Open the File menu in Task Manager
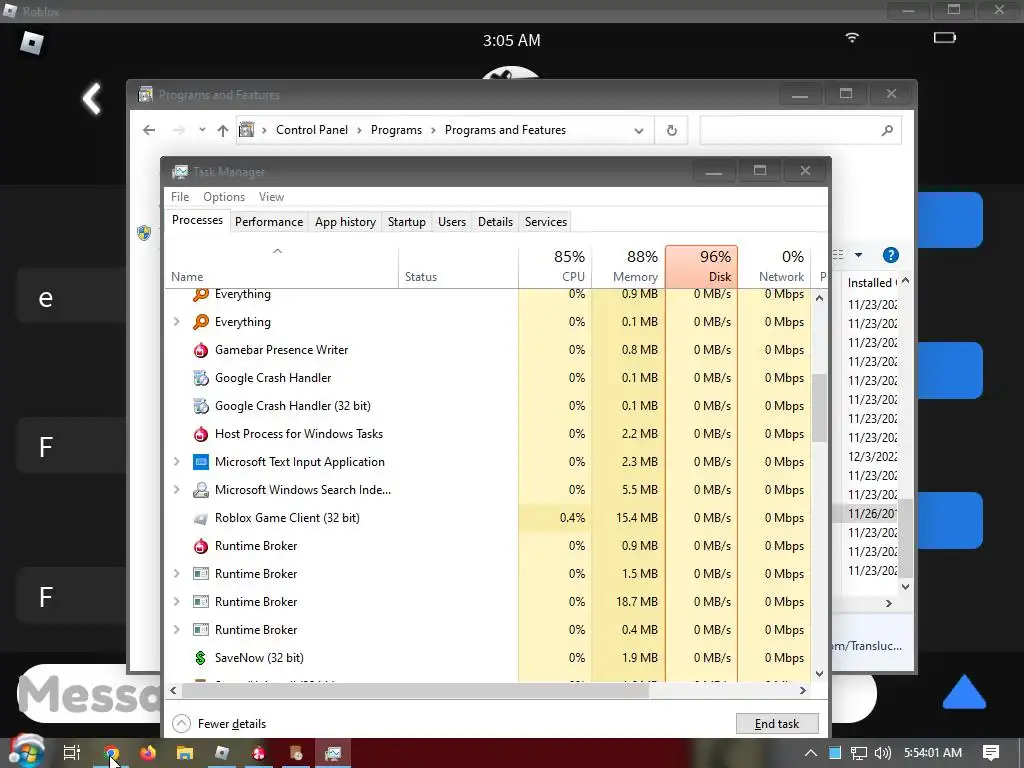The height and width of the screenshot is (768, 1024). click(x=180, y=197)
